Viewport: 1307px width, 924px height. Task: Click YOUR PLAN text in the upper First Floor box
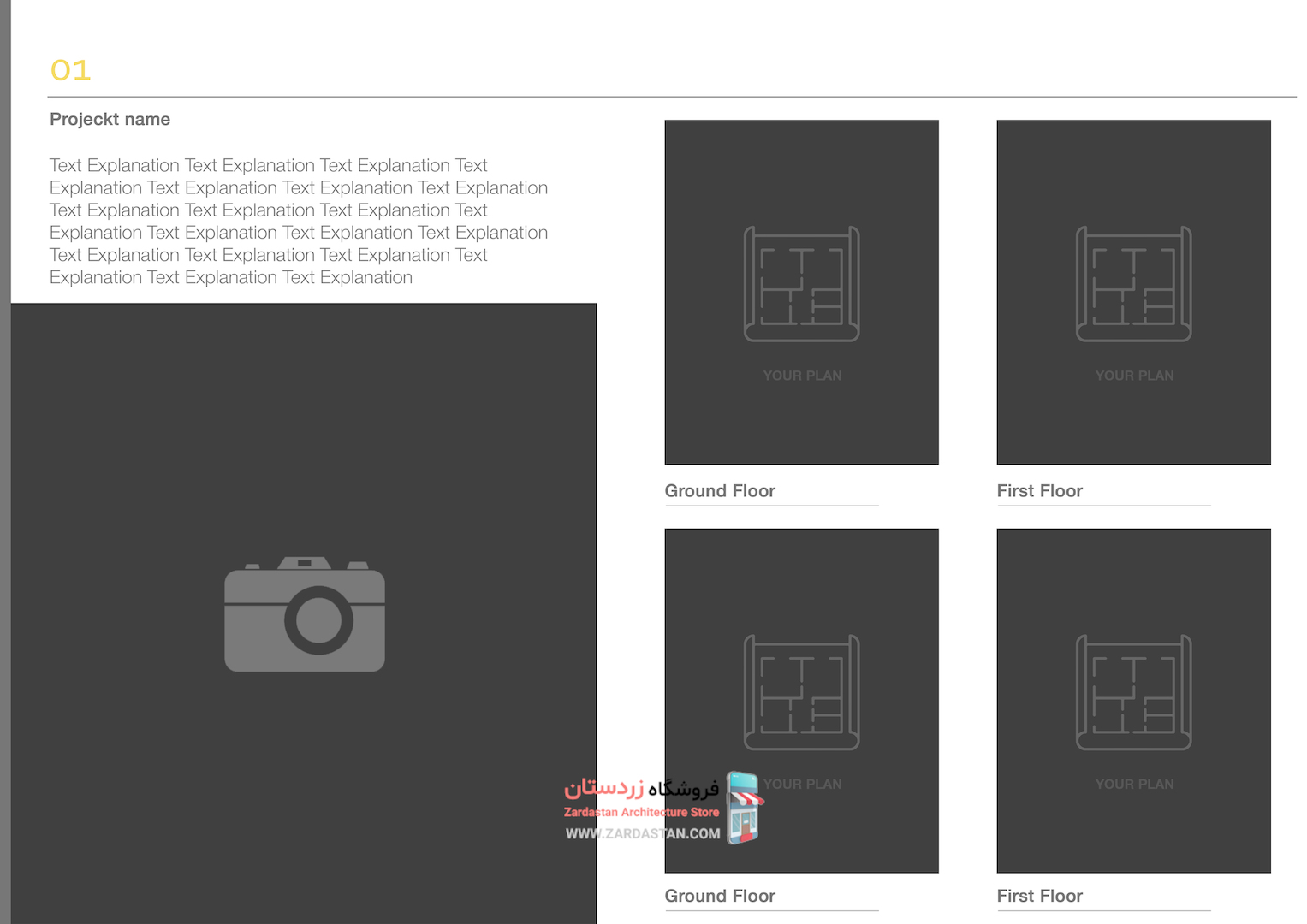tap(1134, 376)
